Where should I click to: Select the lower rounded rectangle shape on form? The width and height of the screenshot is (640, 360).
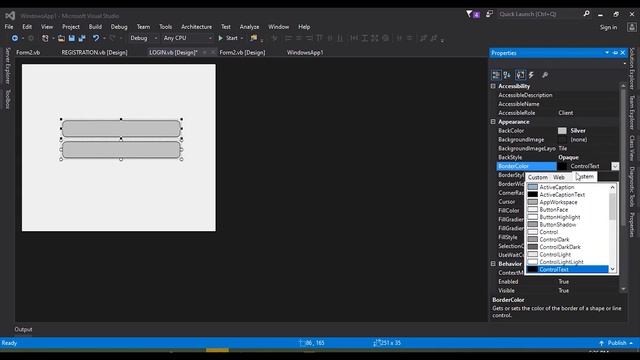click(x=121, y=149)
